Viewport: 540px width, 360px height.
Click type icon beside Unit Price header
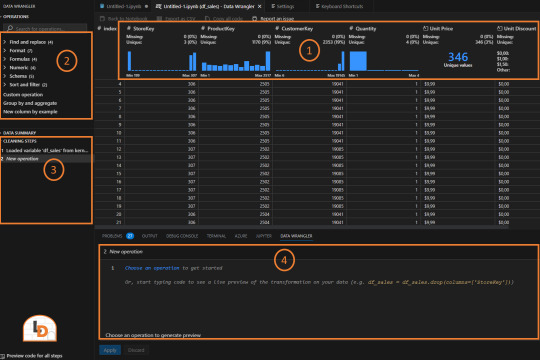pos(425,28)
